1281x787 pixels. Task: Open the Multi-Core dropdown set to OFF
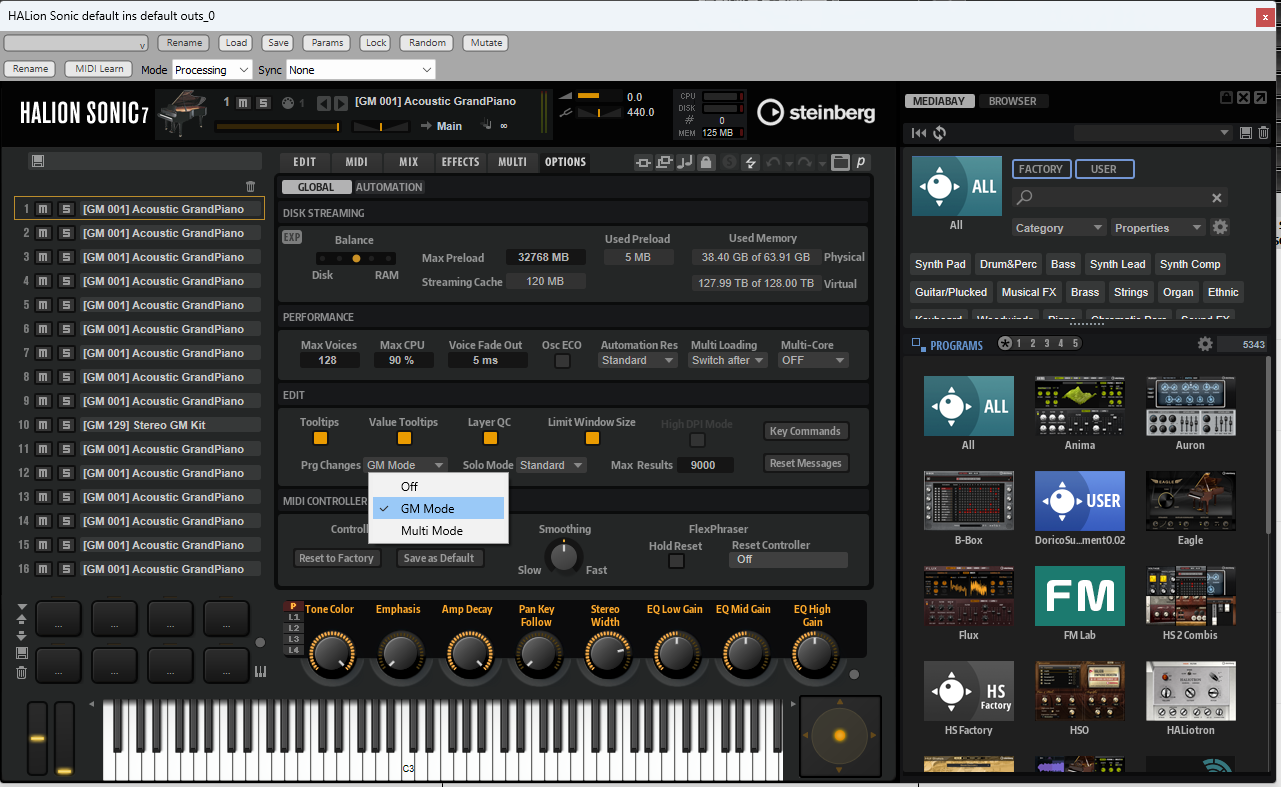pyautogui.click(x=813, y=360)
